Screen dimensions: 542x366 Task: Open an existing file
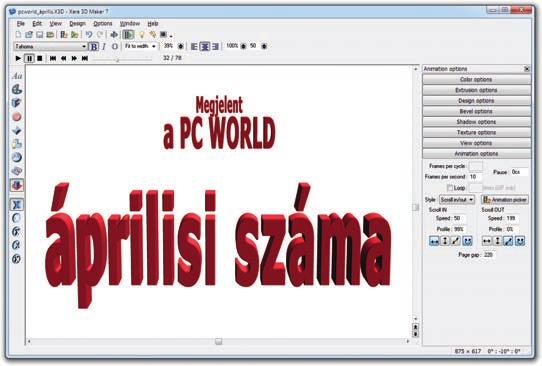29,35
